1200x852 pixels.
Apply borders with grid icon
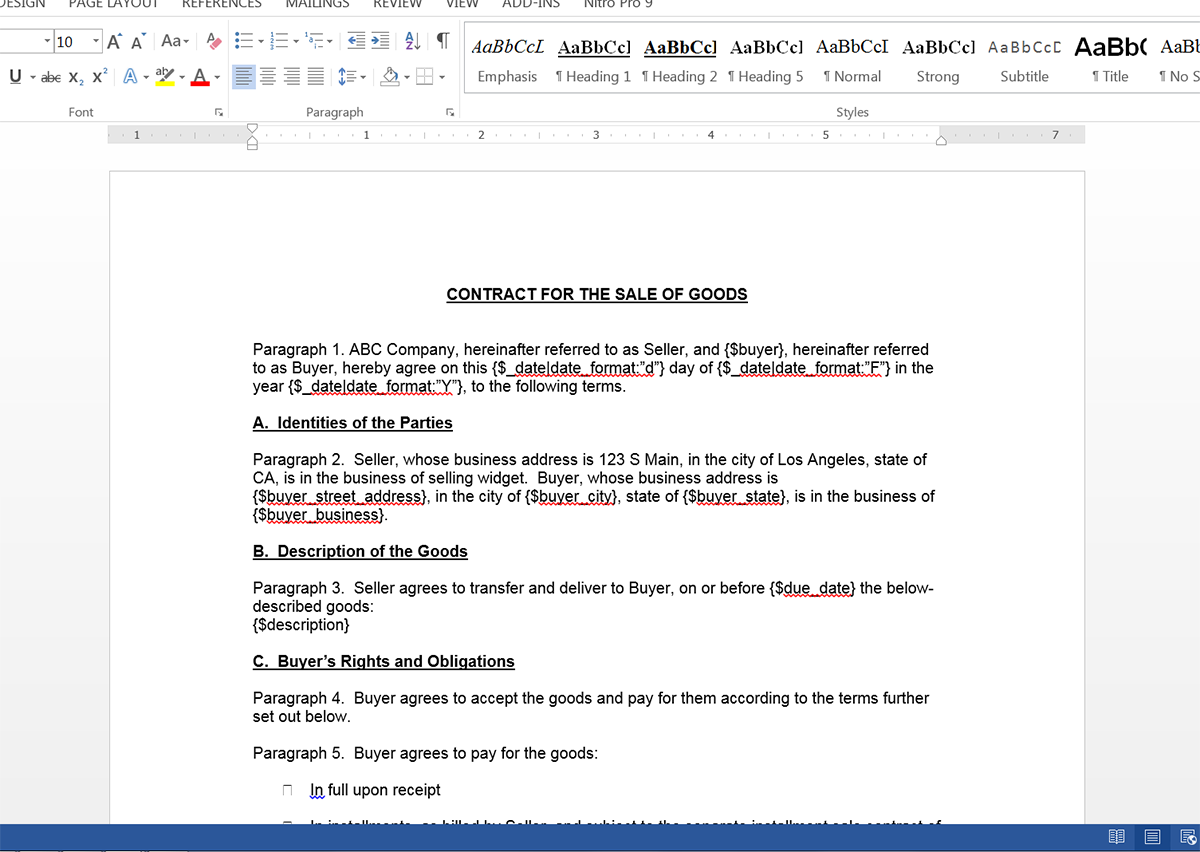point(424,76)
